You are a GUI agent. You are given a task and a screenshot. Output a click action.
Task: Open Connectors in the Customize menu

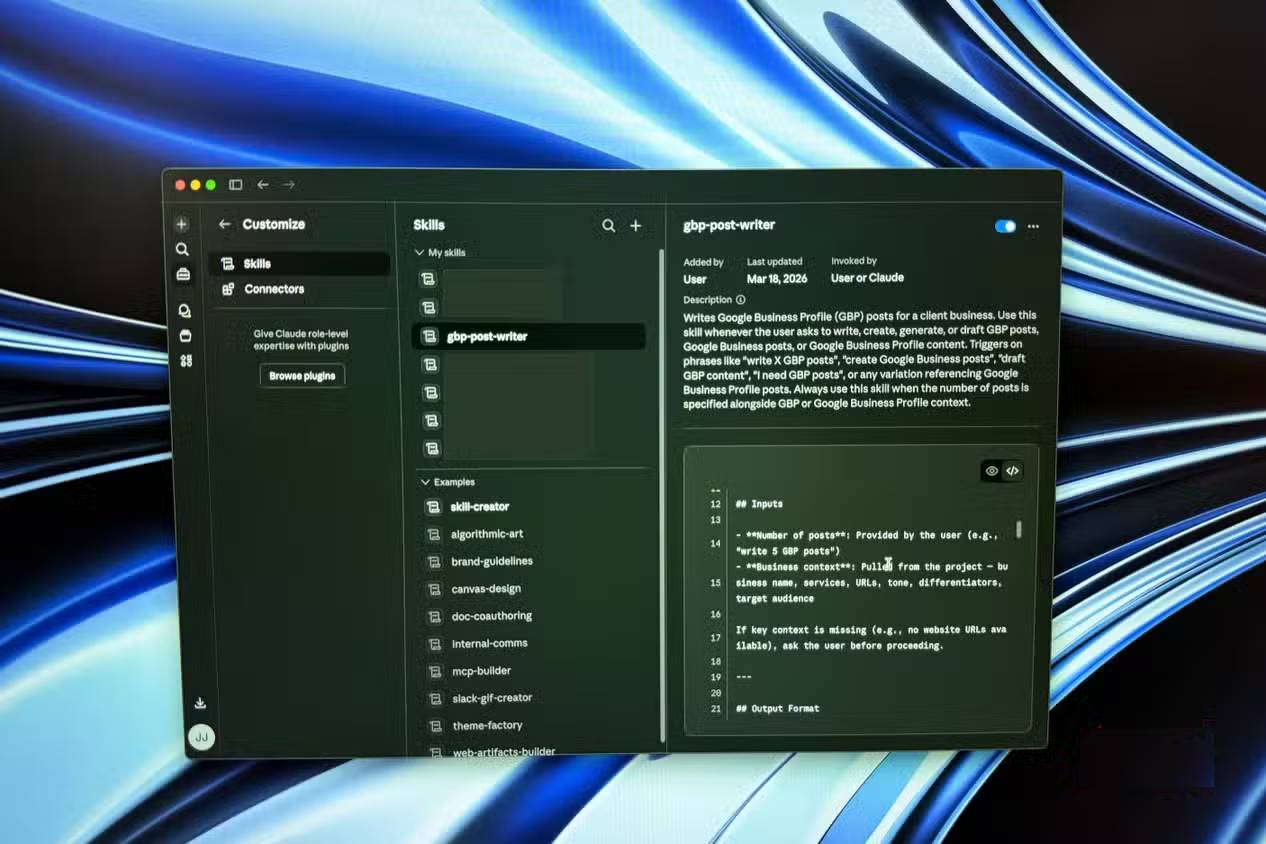[x=299, y=289]
